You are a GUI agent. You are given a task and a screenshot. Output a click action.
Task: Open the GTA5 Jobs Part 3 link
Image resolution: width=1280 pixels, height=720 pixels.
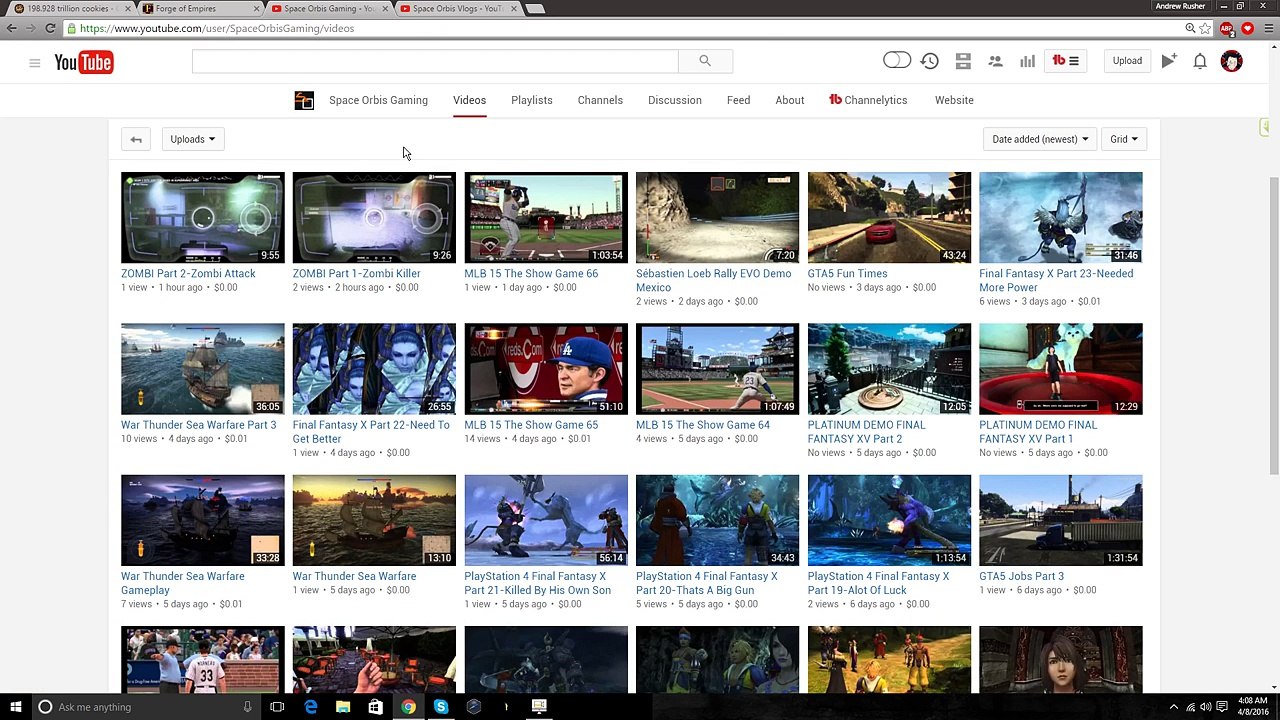click(1022, 576)
